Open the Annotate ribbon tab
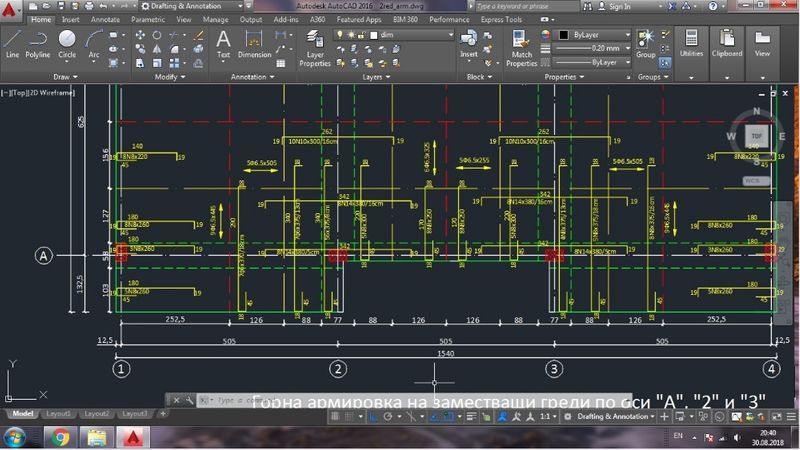800x450 pixels. coord(105,19)
